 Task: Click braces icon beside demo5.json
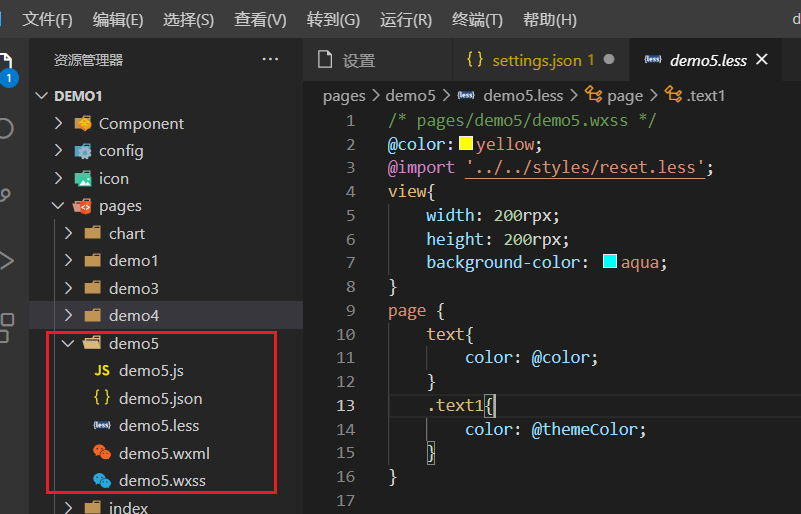pyautogui.click(x=102, y=398)
